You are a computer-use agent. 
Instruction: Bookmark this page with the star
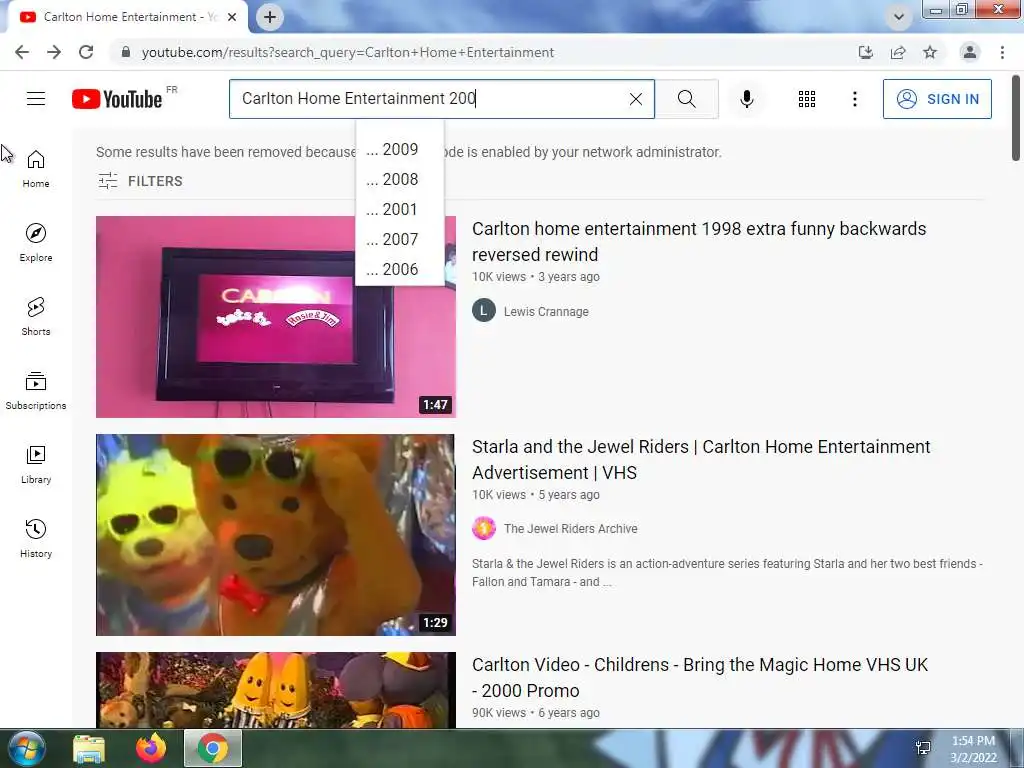click(930, 52)
